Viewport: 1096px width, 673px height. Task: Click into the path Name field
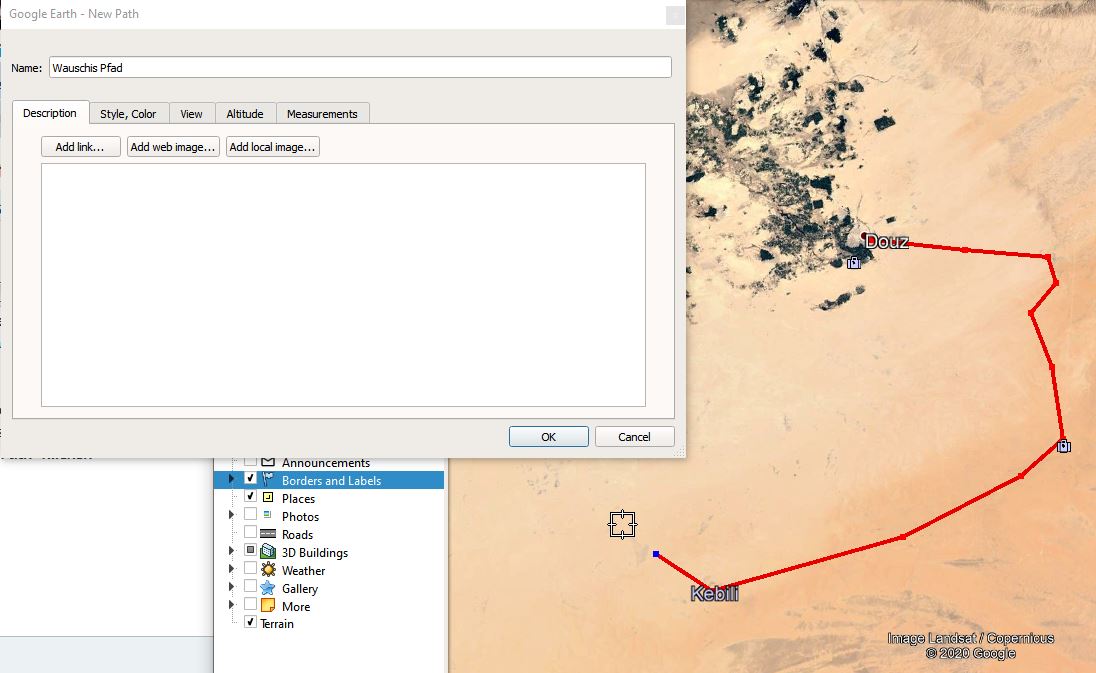[x=360, y=67]
